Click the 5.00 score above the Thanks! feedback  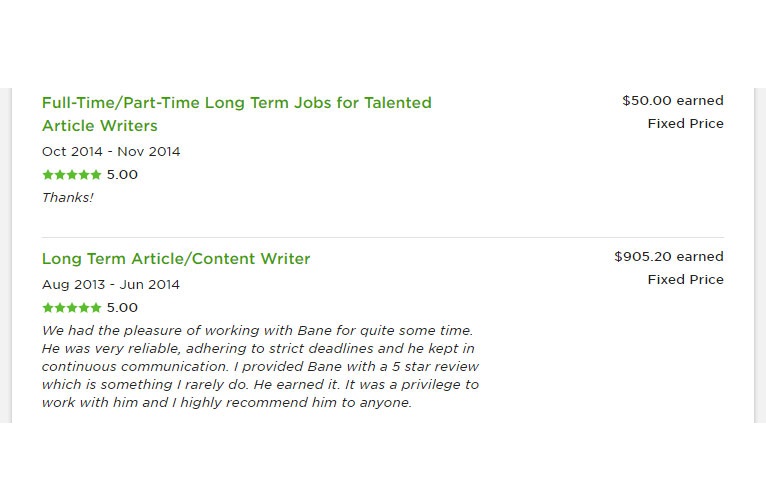coord(122,175)
